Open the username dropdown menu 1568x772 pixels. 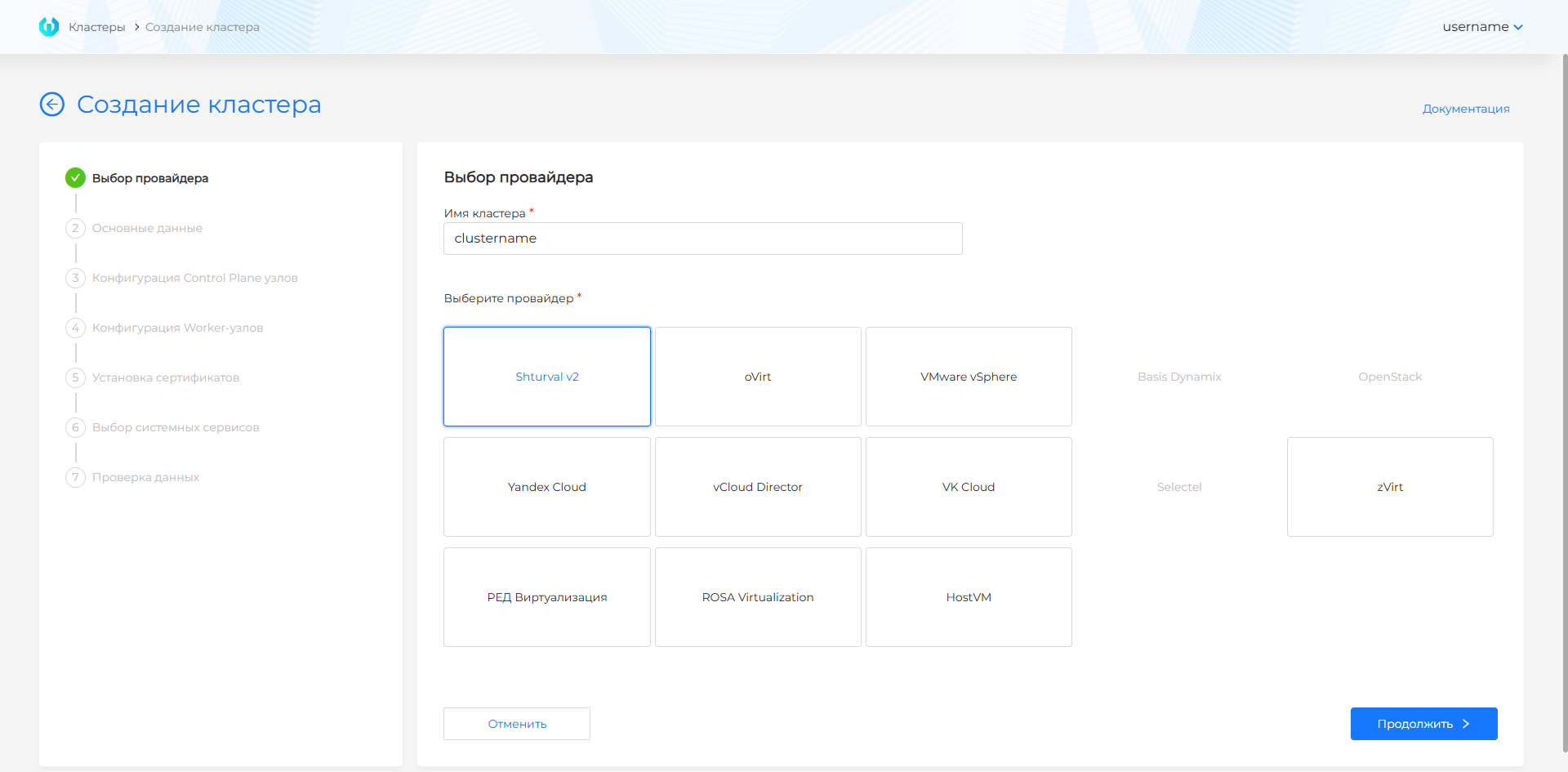1482,27
